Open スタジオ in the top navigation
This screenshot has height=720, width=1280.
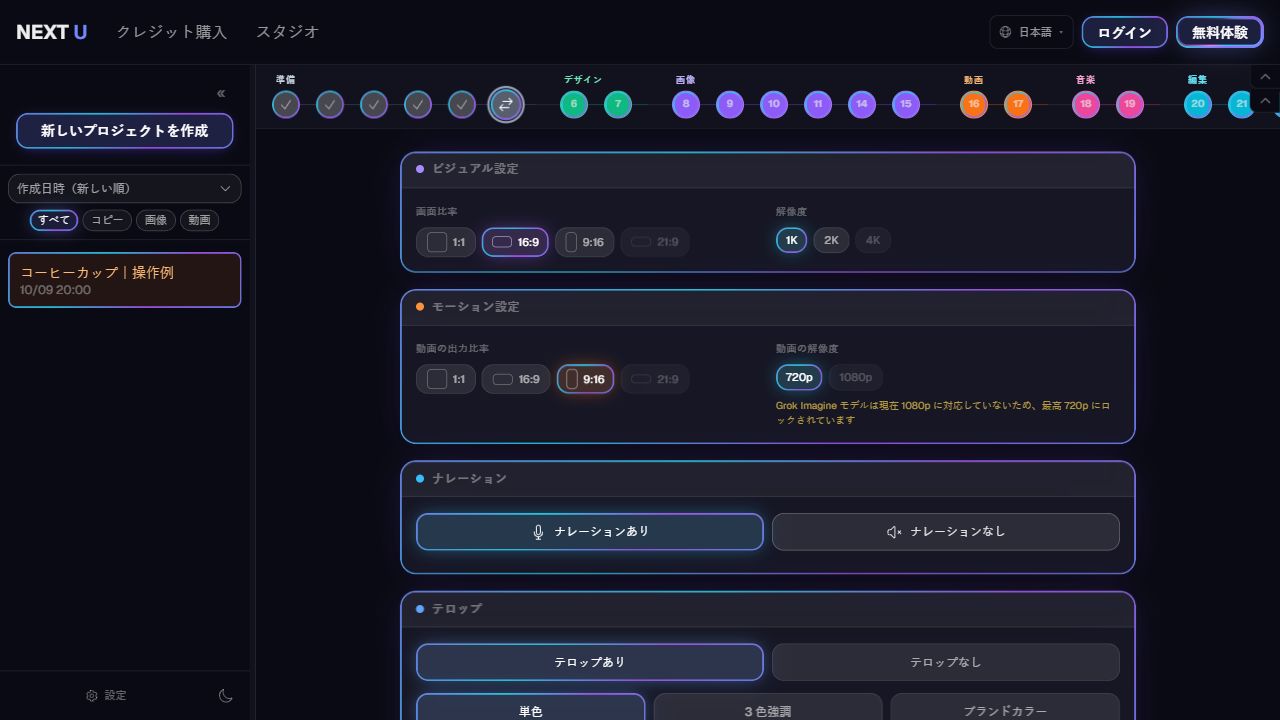(x=288, y=32)
